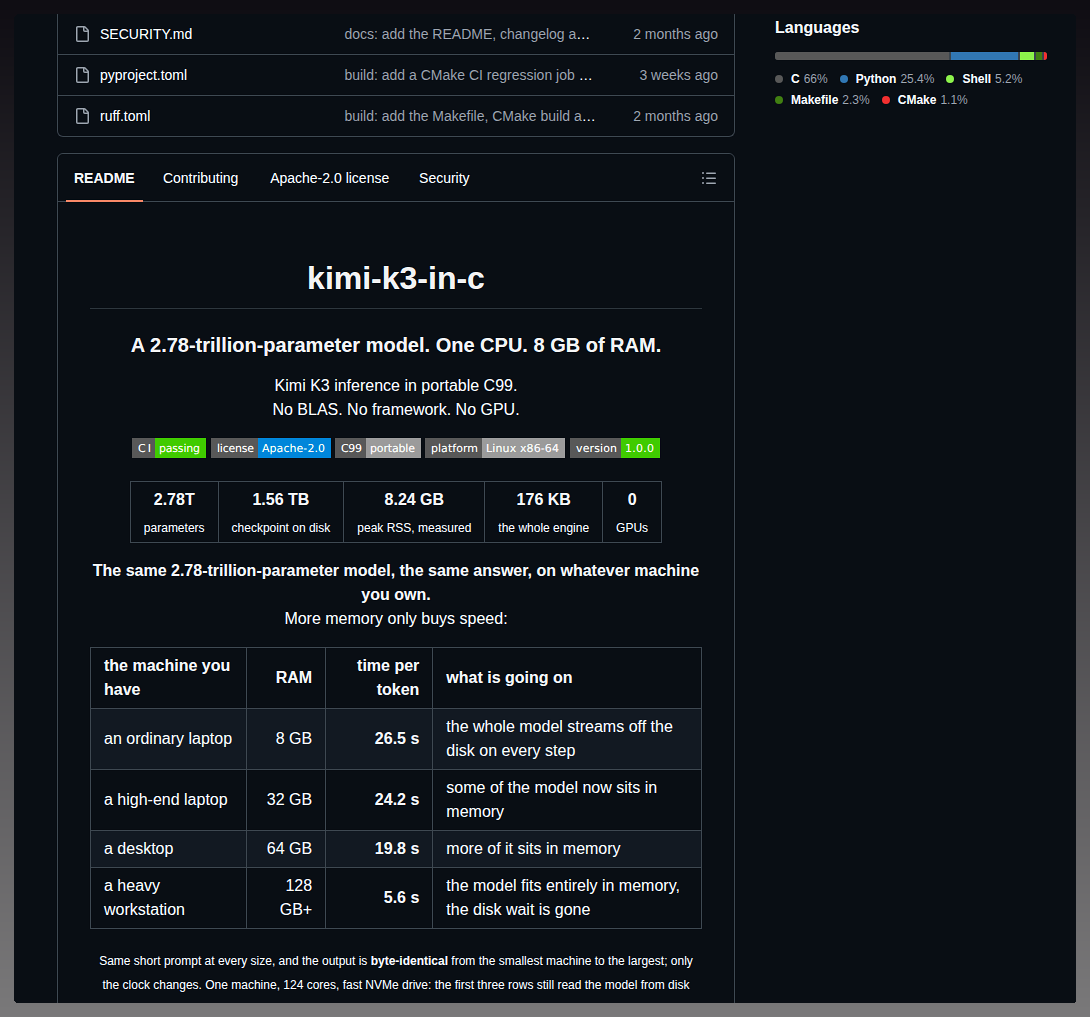Image resolution: width=1090 pixels, height=1017 pixels.
Task: Click the 'an ordinary laptop' table row cell
Action: click(x=168, y=739)
